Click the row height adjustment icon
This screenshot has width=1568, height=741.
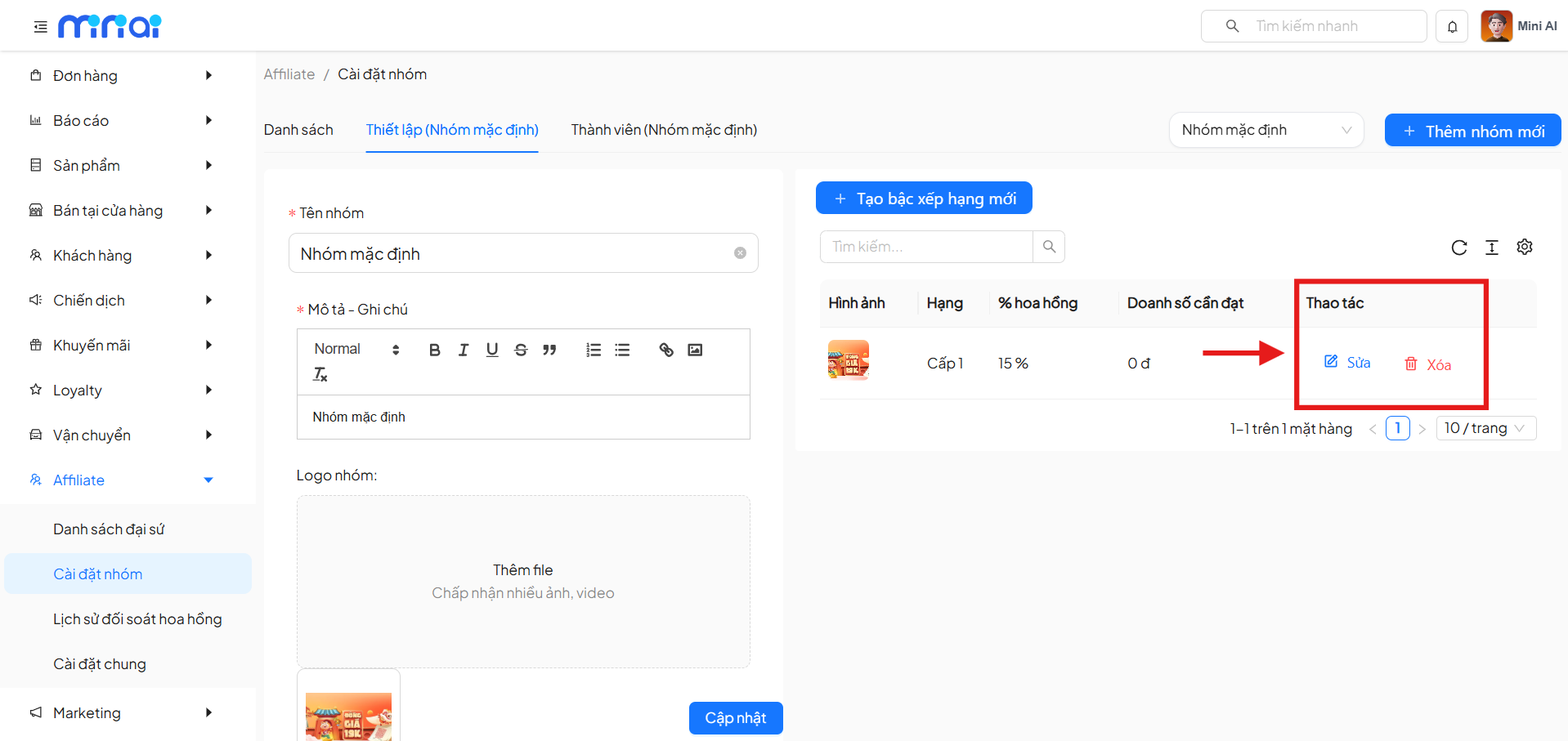[1491, 248]
